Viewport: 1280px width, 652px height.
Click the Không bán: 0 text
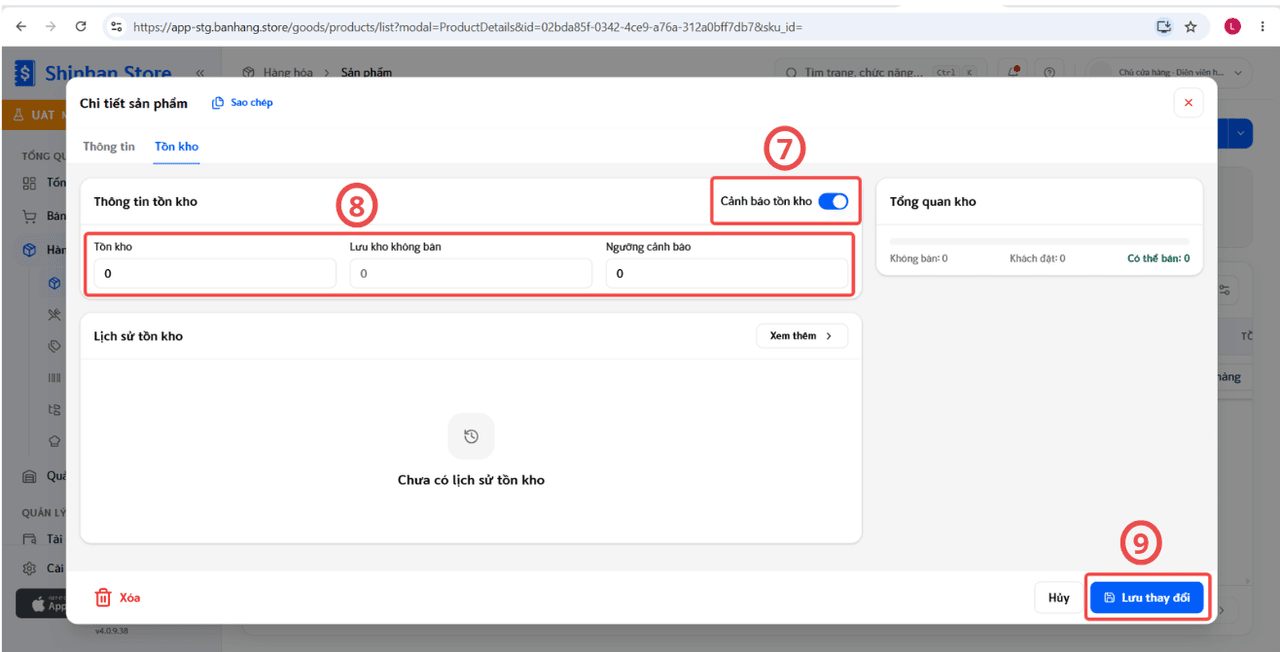click(x=919, y=258)
